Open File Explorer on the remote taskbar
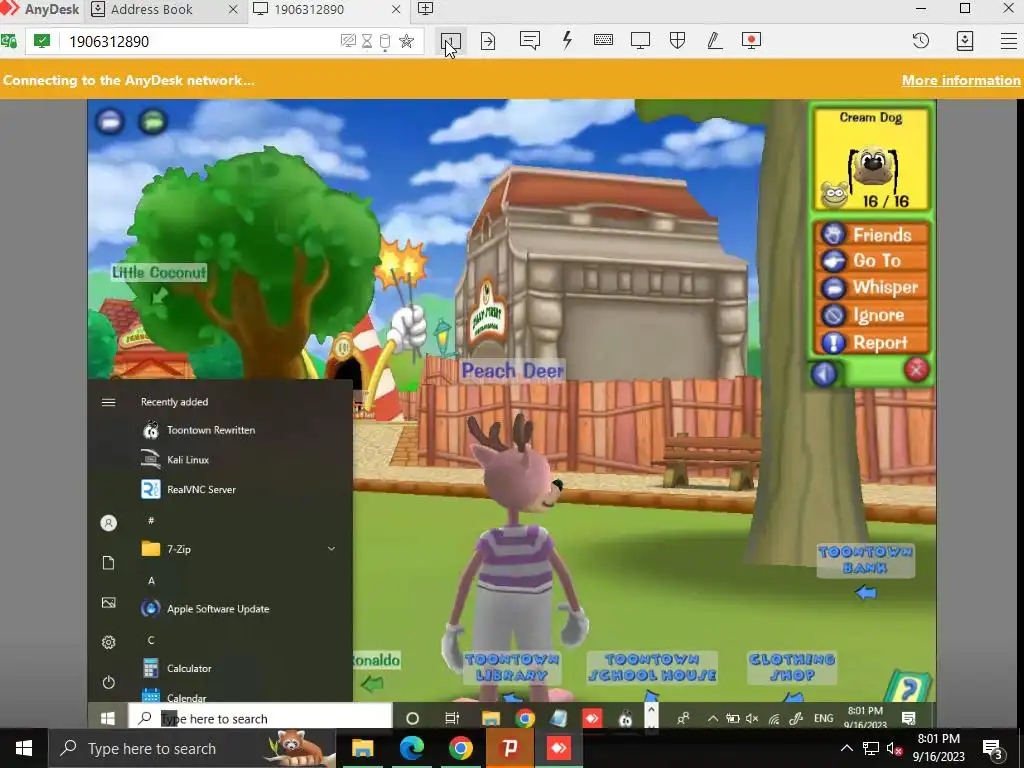Viewport: 1024px width, 768px height. pyautogui.click(x=490, y=718)
